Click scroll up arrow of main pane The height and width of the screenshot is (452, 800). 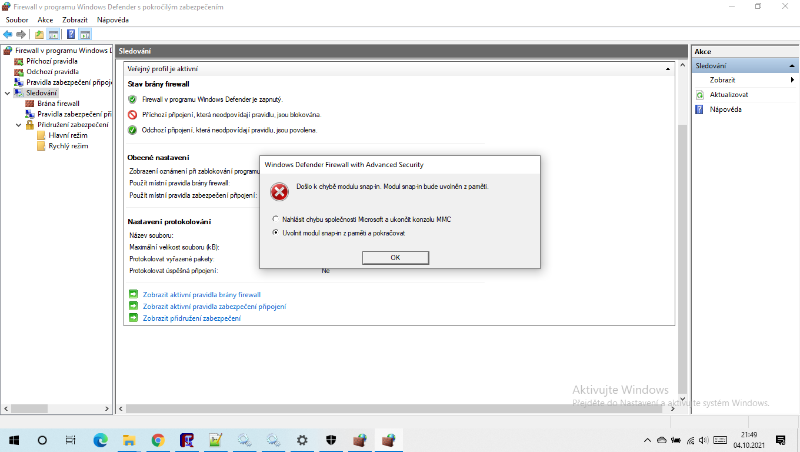tap(682, 65)
